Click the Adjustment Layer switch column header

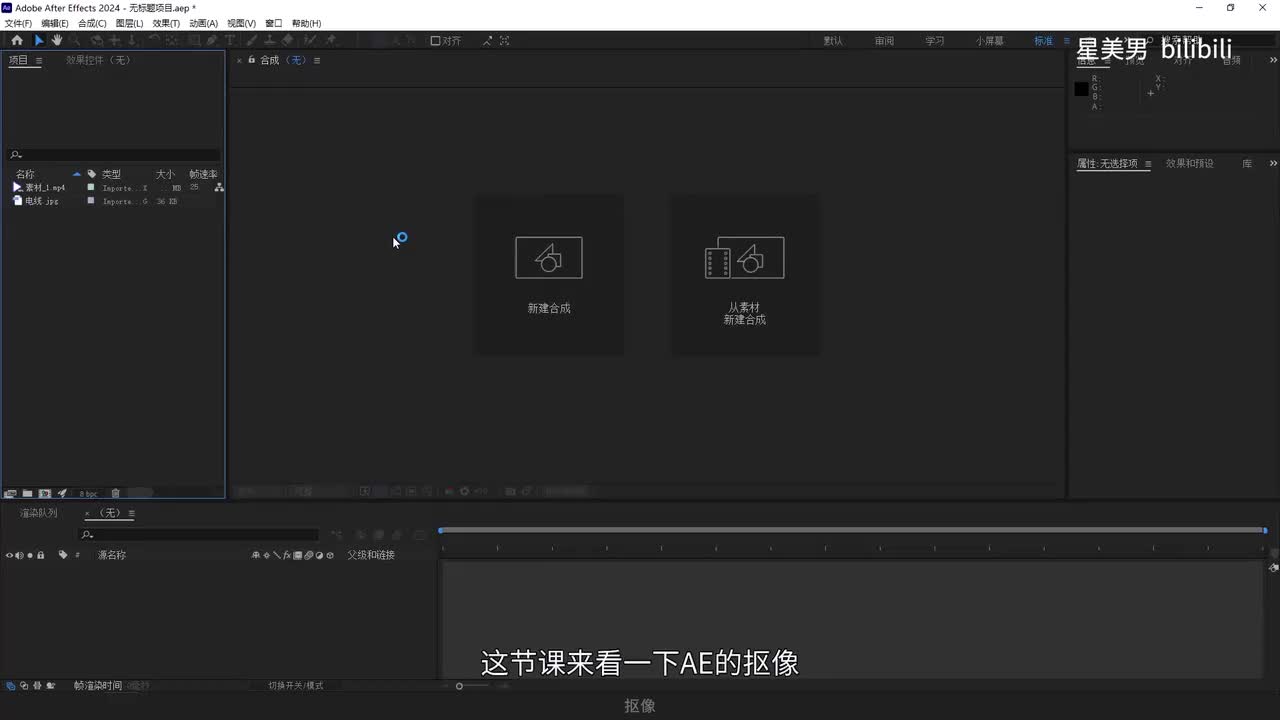319,555
